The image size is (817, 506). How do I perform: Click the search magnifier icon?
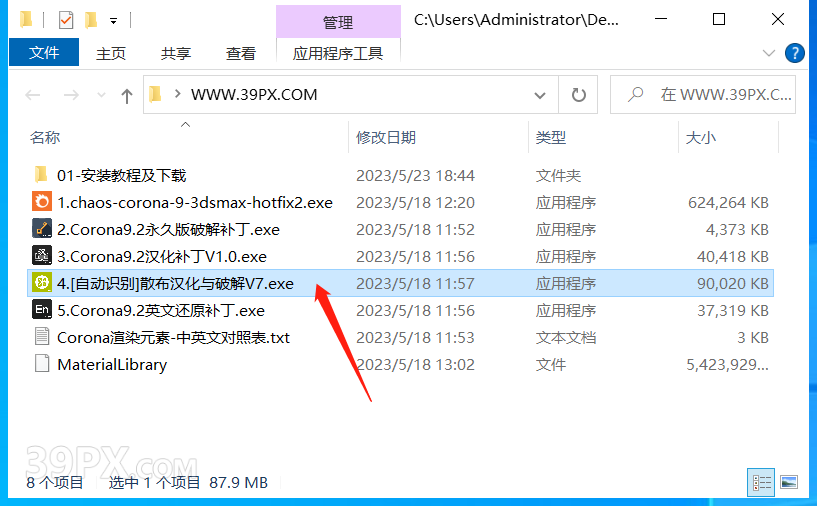pos(635,94)
